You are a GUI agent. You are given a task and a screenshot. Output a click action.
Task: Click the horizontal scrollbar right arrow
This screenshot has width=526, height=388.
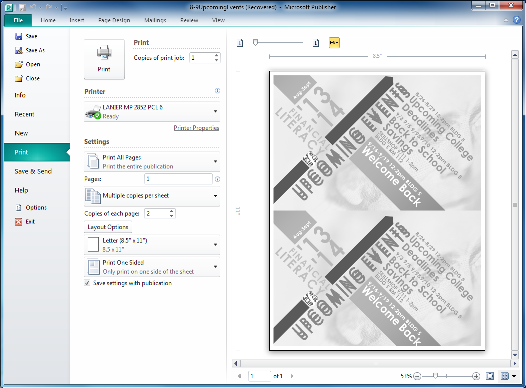[x=515, y=363]
